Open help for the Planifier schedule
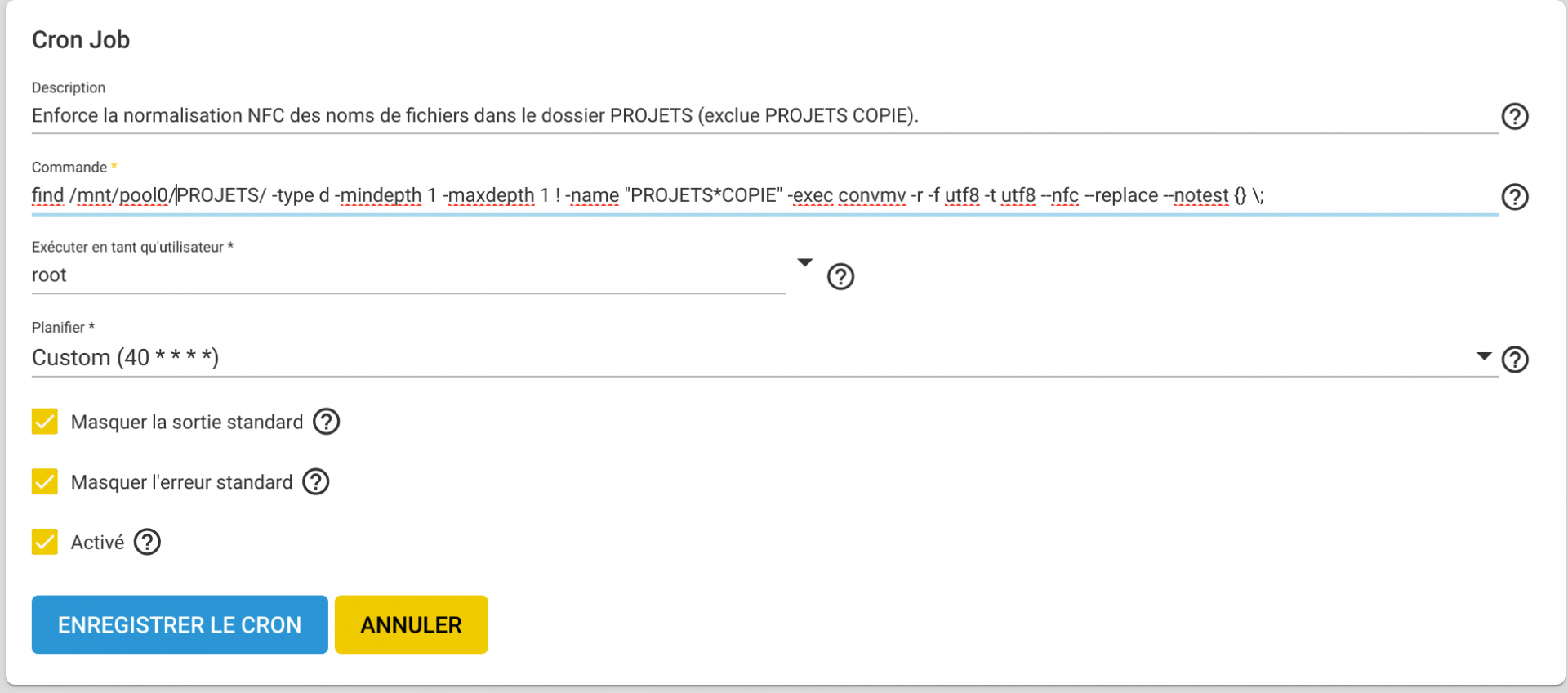 [1515, 360]
